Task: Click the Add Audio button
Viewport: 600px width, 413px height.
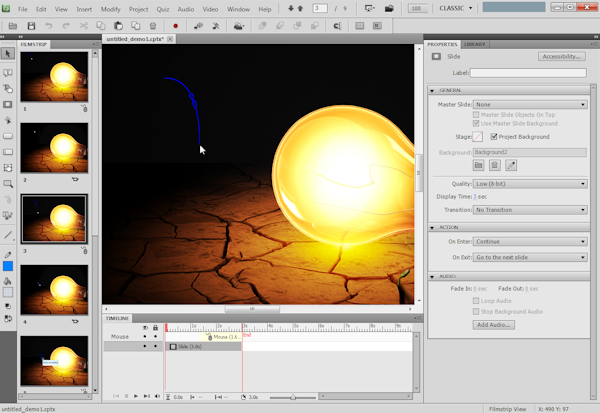Action: pyautogui.click(x=494, y=325)
